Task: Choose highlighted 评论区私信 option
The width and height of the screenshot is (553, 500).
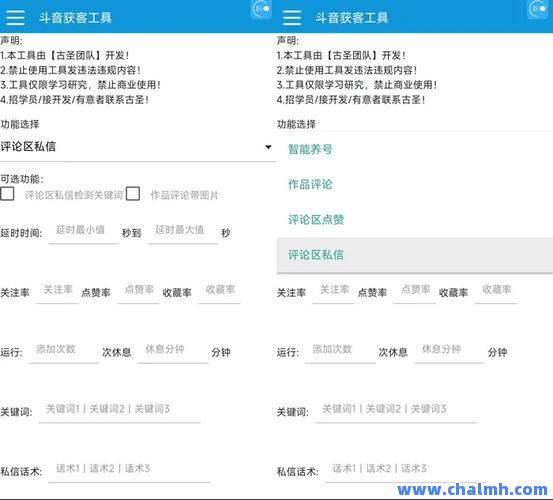Action: [415, 255]
